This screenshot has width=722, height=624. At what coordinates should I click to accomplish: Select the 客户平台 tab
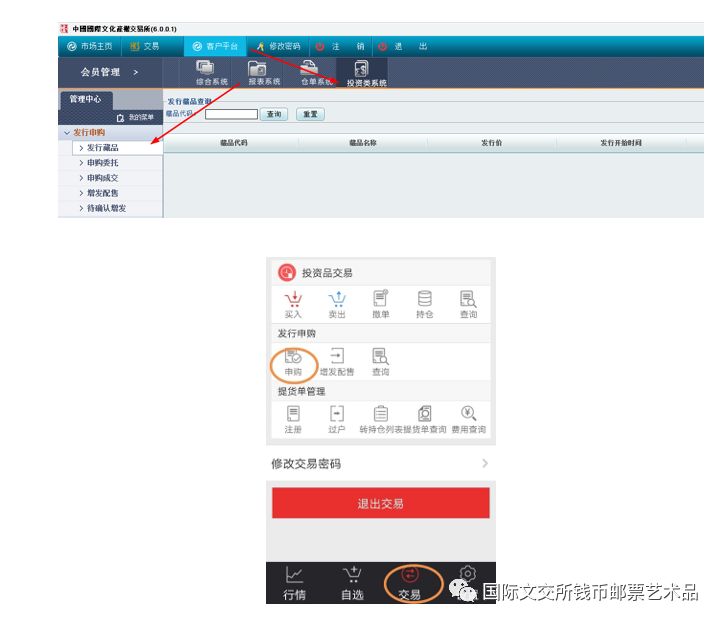coord(215,46)
